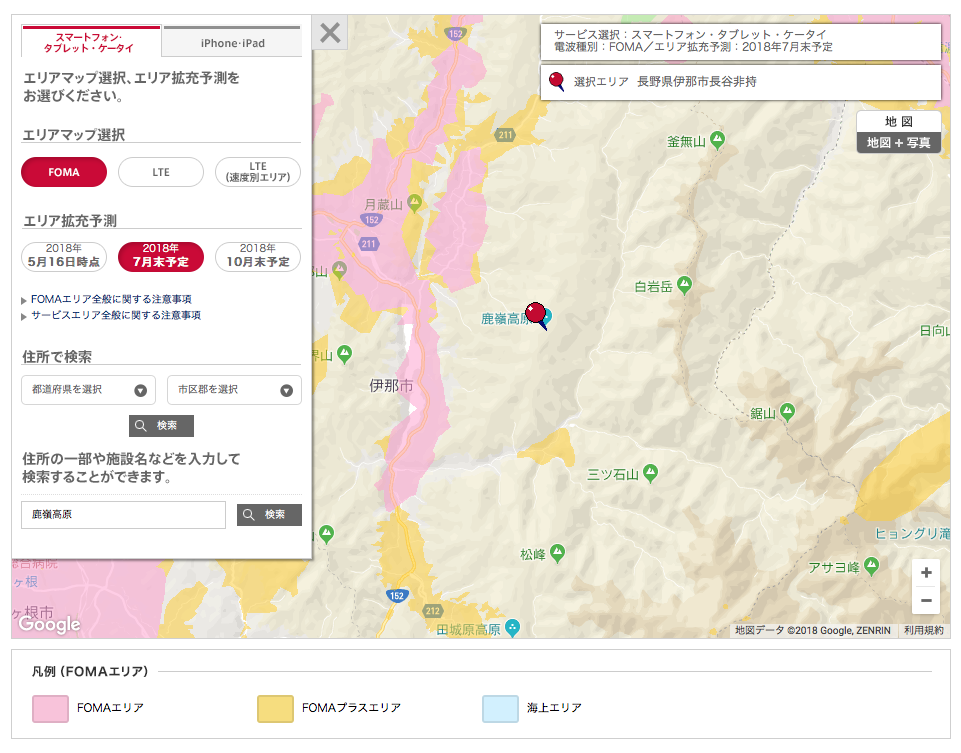Click the 釜無山 mountain marker icon

pos(717,140)
